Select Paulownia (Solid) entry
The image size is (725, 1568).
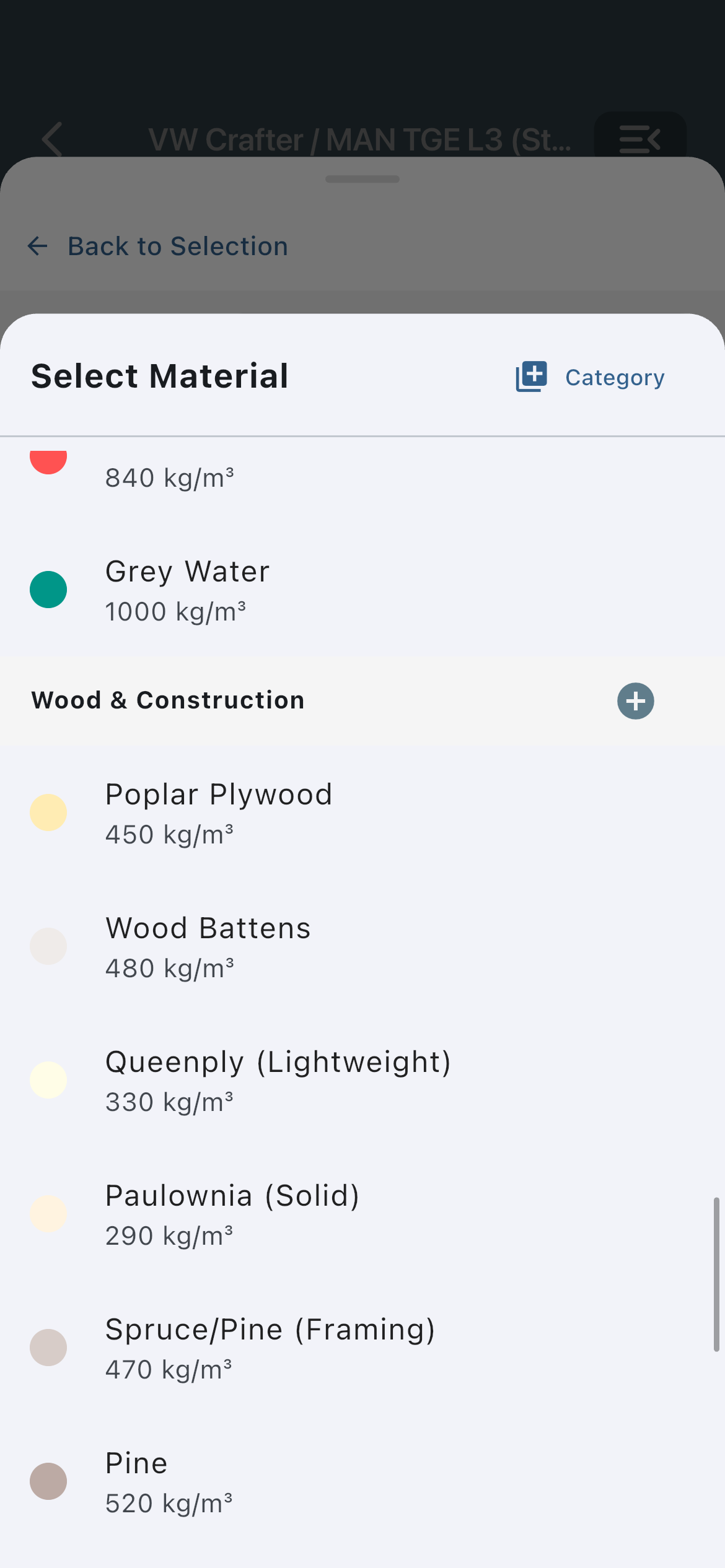coord(362,1214)
